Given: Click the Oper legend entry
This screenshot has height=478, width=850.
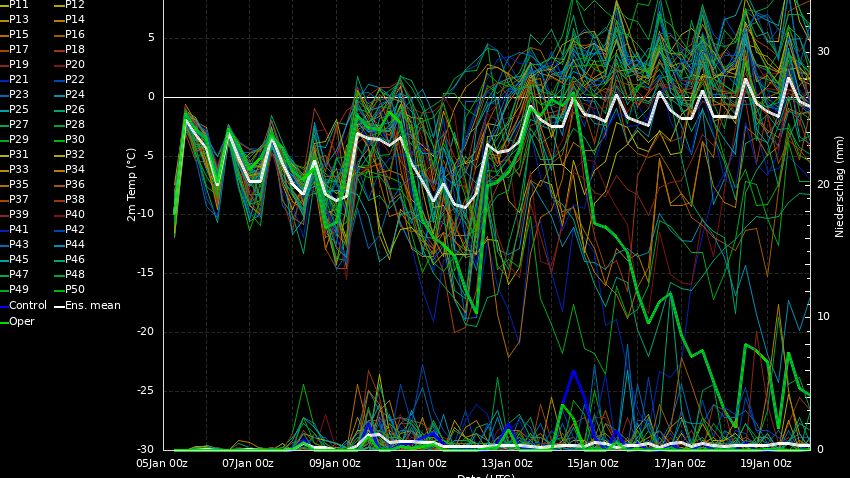Looking at the screenshot, I should (x=21, y=321).
